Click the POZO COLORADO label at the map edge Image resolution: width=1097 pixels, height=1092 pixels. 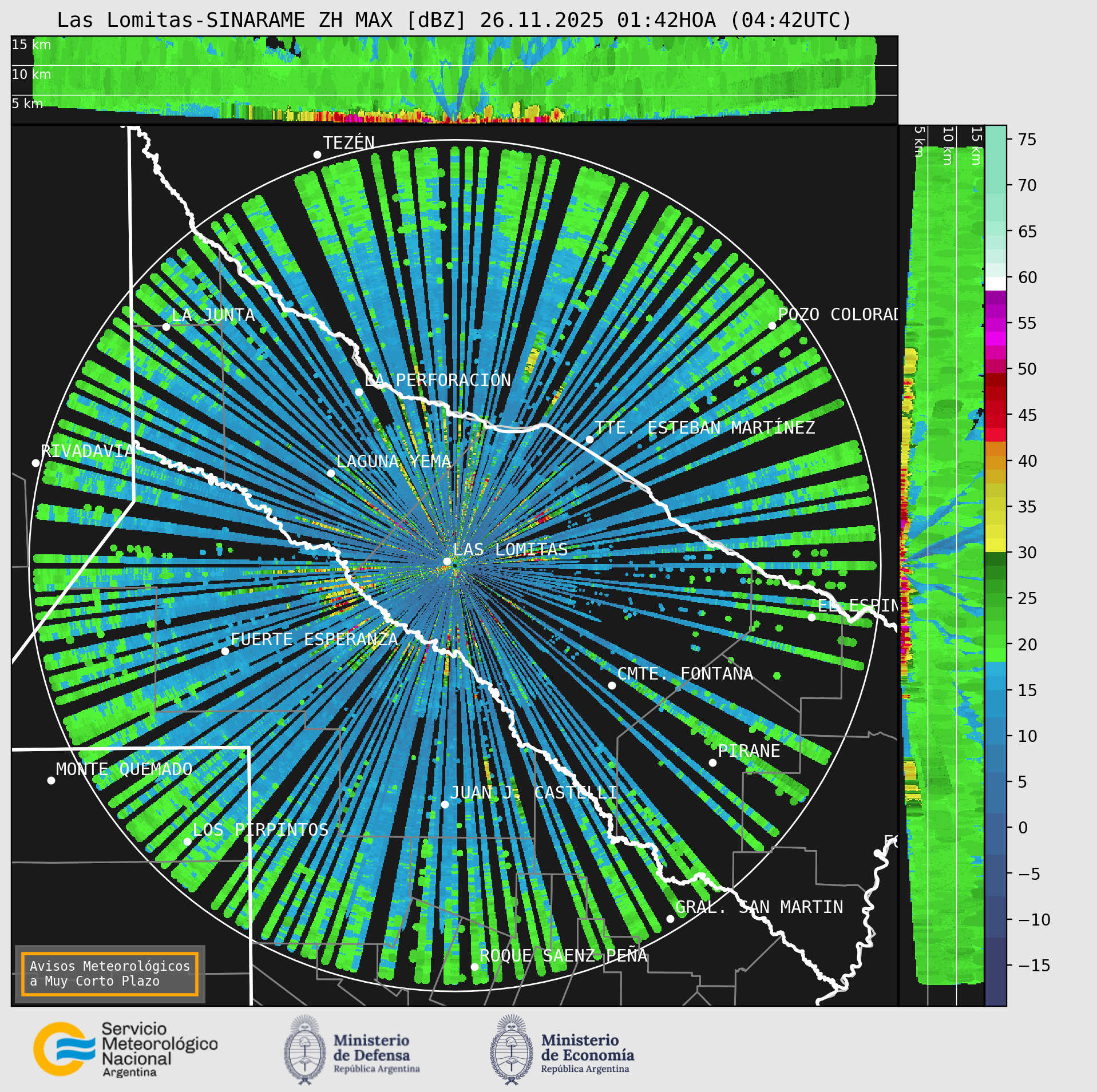tap(838, 314)
